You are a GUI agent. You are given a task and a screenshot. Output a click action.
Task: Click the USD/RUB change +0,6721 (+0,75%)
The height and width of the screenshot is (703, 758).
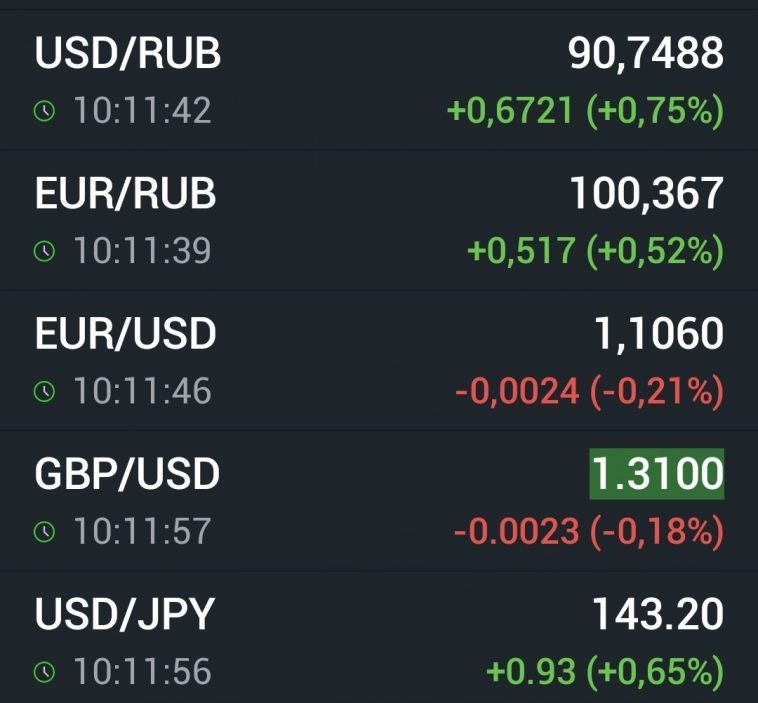(585, 111)
